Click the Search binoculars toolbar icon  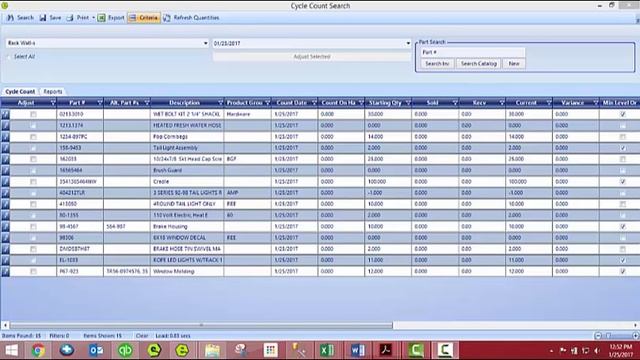(x=10, y=18)
